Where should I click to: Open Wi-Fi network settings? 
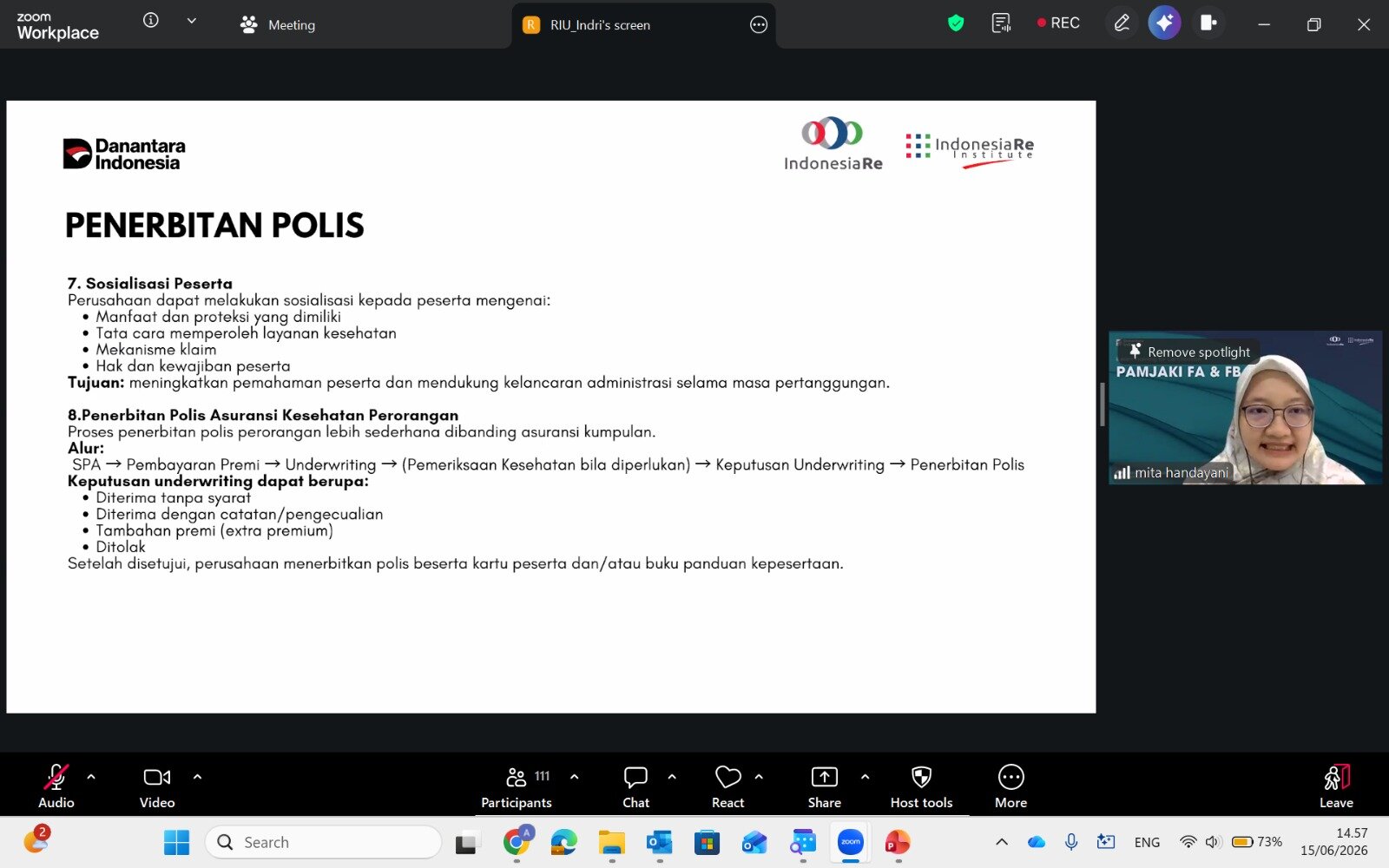click(x=1188, y=842)
